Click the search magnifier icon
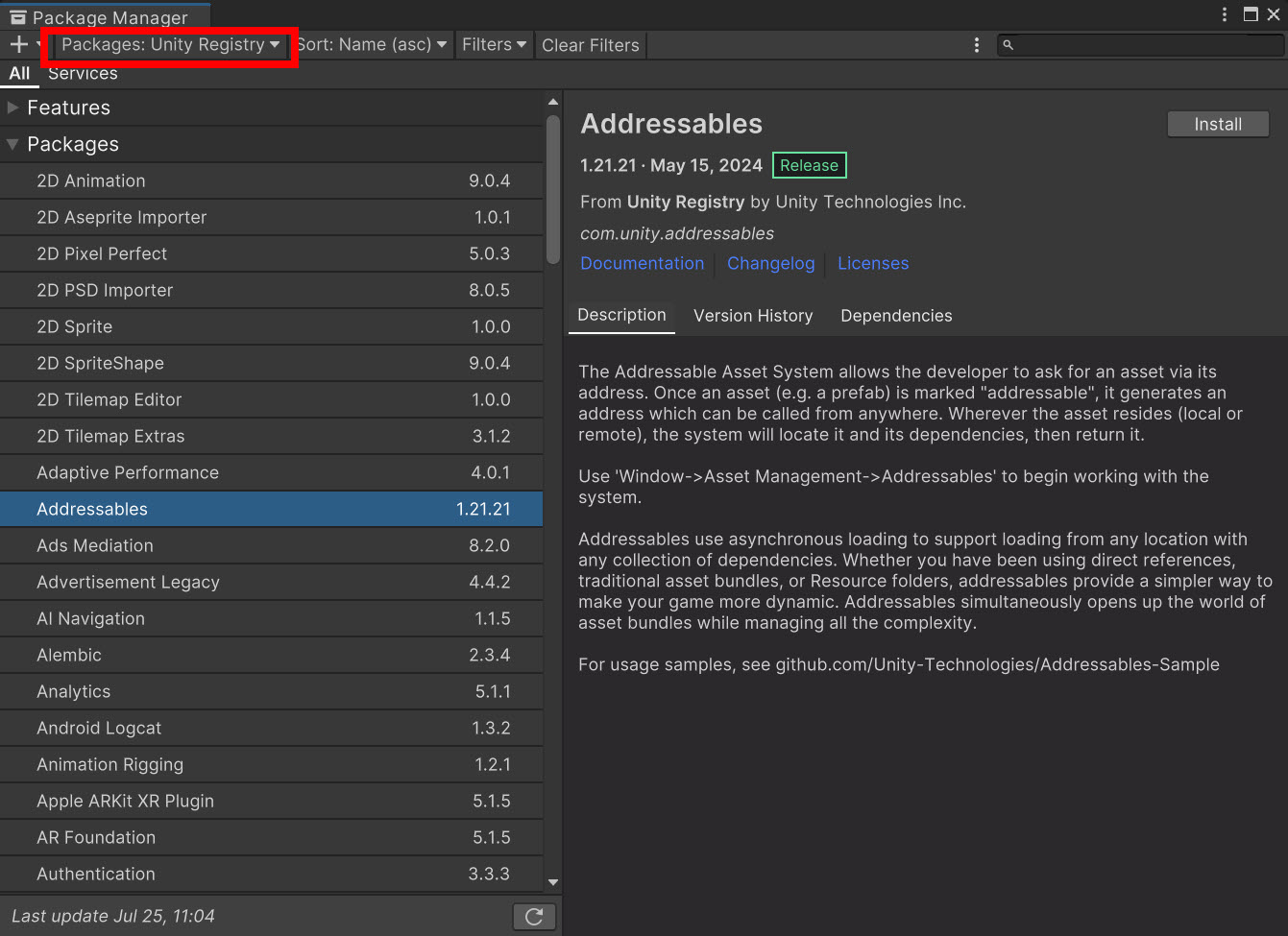The image size is (1288, 936). point(1009,45)
